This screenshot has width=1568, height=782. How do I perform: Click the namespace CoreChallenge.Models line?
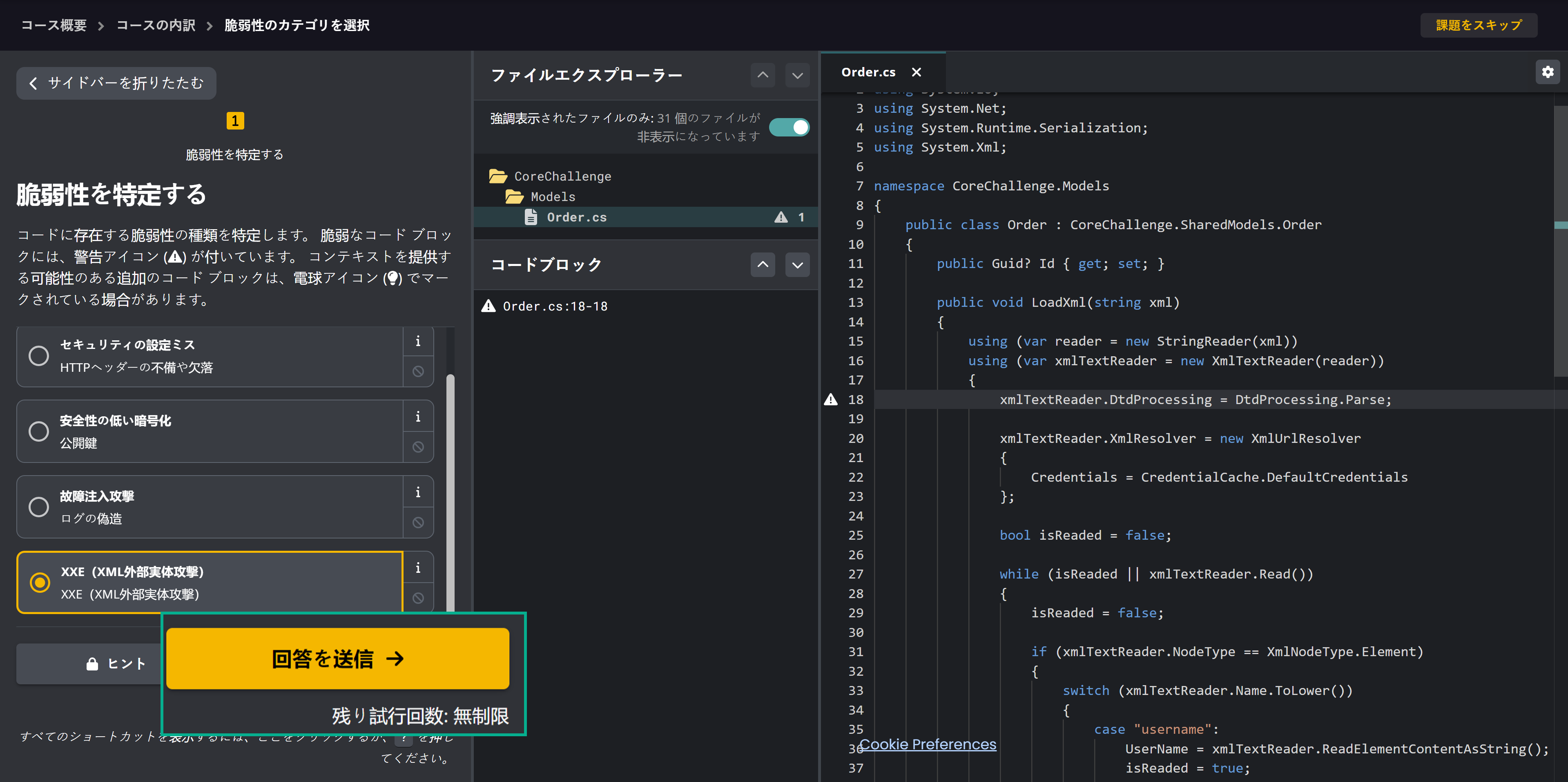(992, 186)
